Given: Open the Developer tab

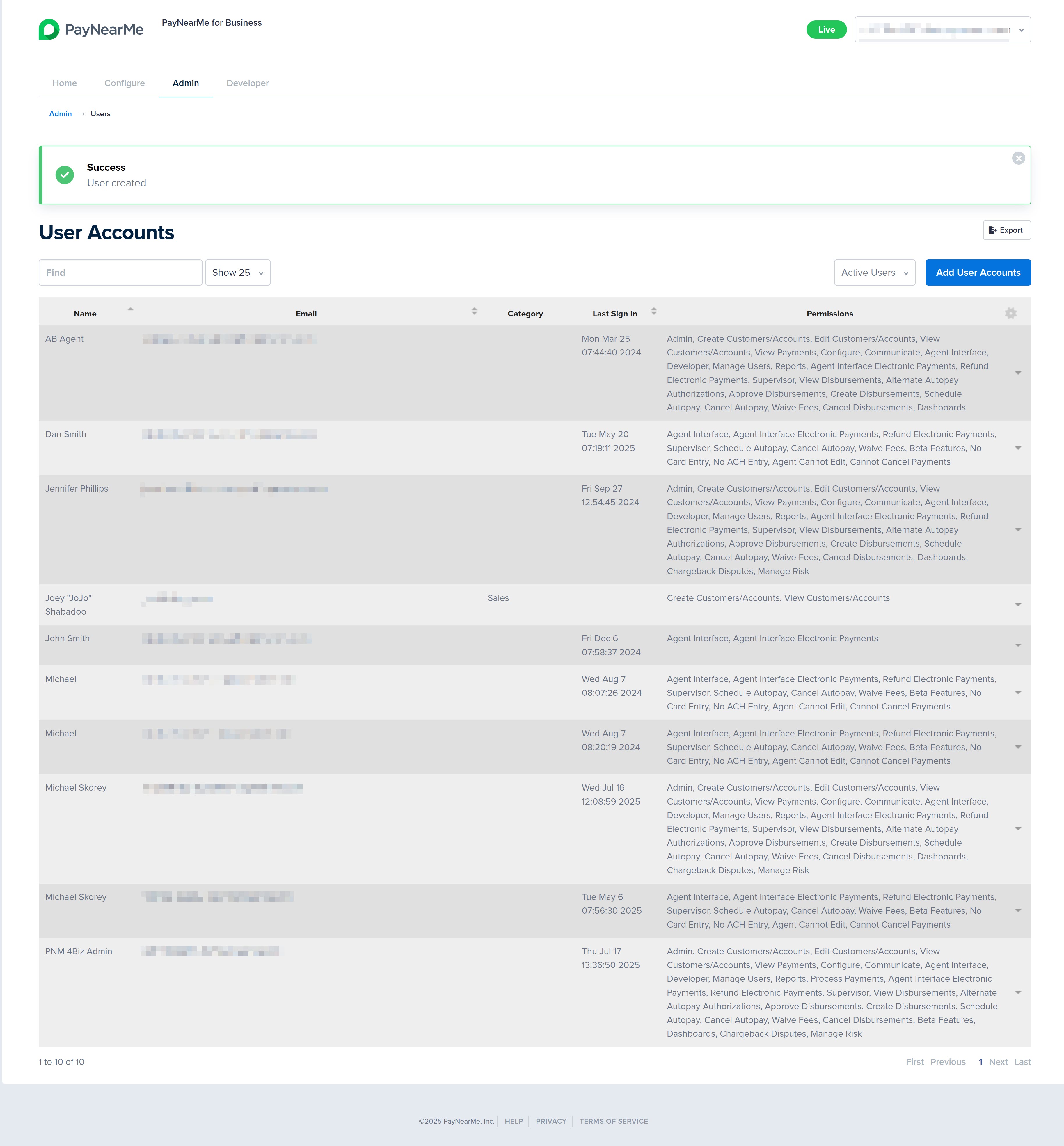Looking at the screenshot, I should click(x=248, y=83).
